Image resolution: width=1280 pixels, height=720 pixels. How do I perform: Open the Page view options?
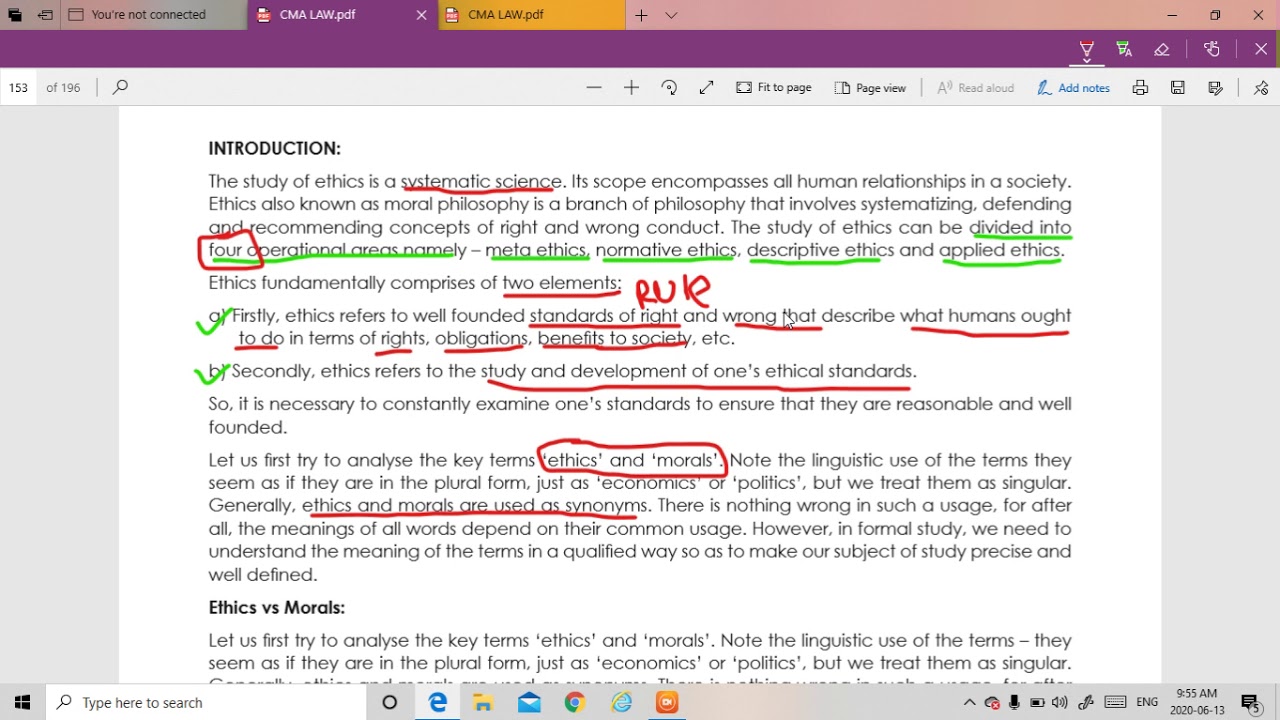pos(870,87)
